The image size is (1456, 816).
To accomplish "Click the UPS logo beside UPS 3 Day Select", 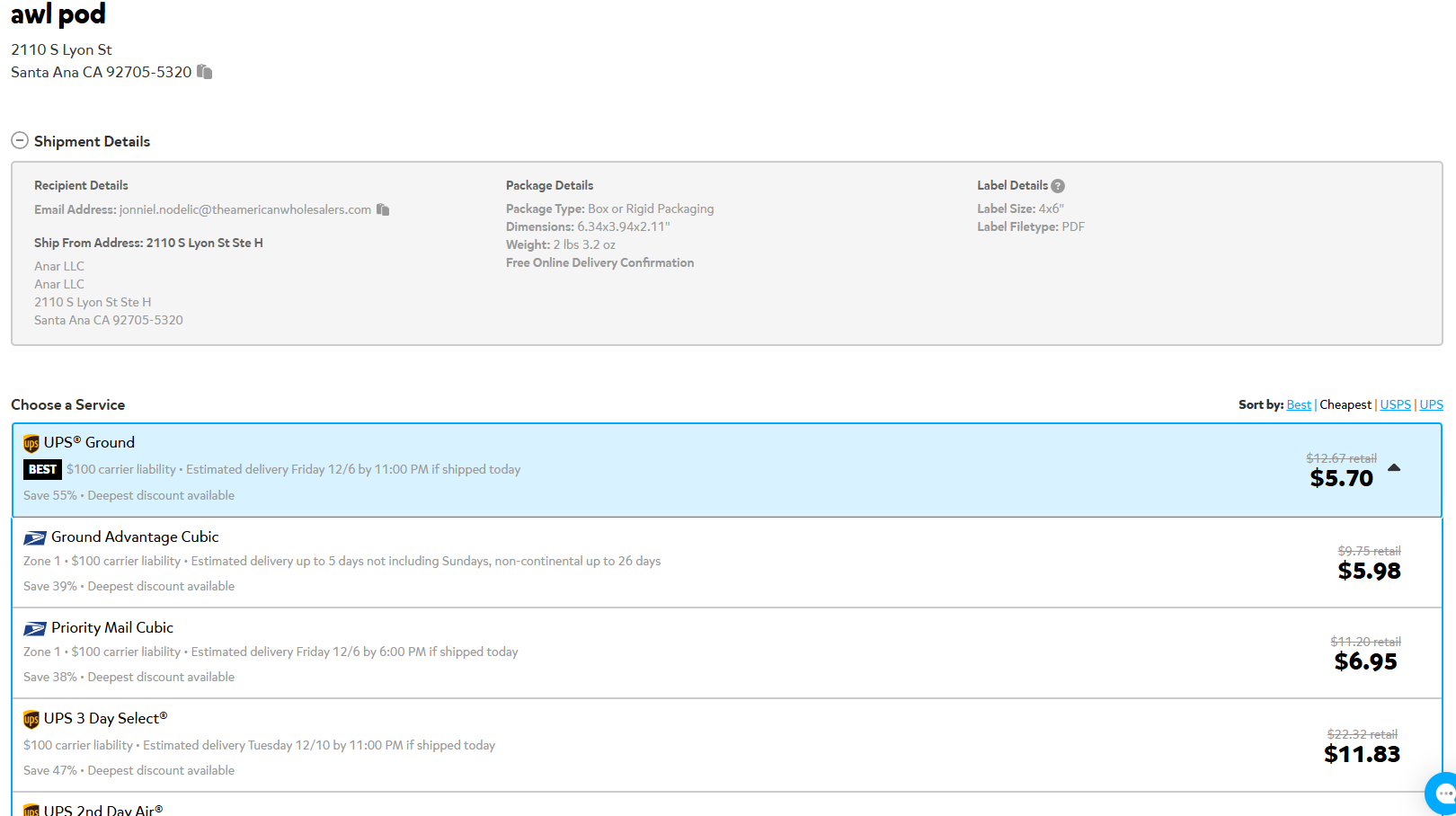I will [31, 719].
